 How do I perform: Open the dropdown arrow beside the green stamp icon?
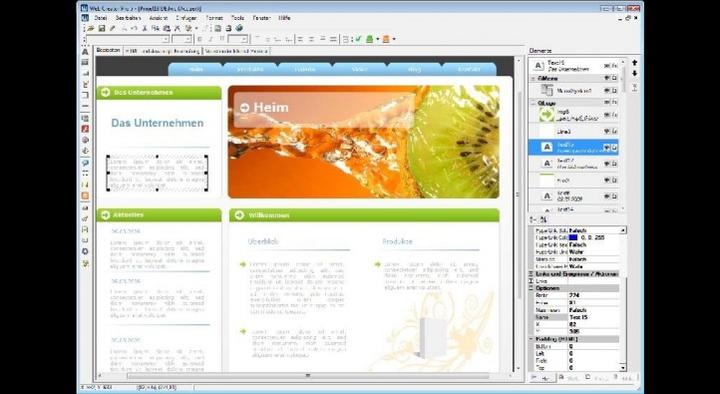[x=377, y=39]
